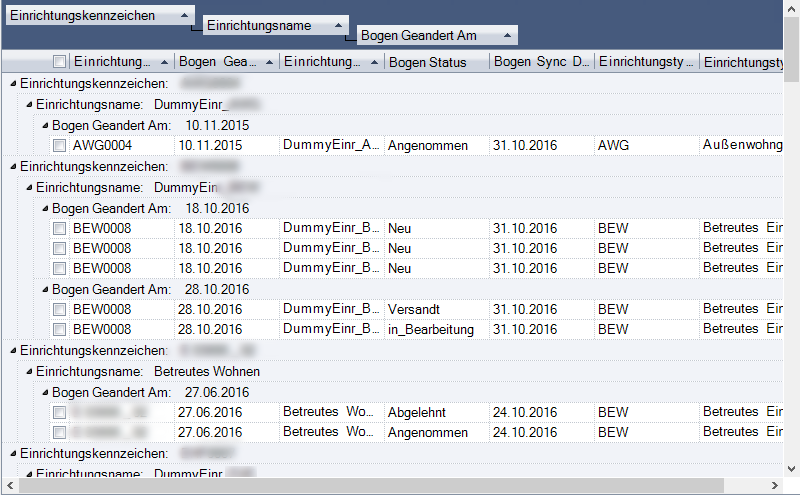Collapse the Einrichtungsname Betreutes Wohnen group
The image size is (800, 495).
tap(29, 372)
